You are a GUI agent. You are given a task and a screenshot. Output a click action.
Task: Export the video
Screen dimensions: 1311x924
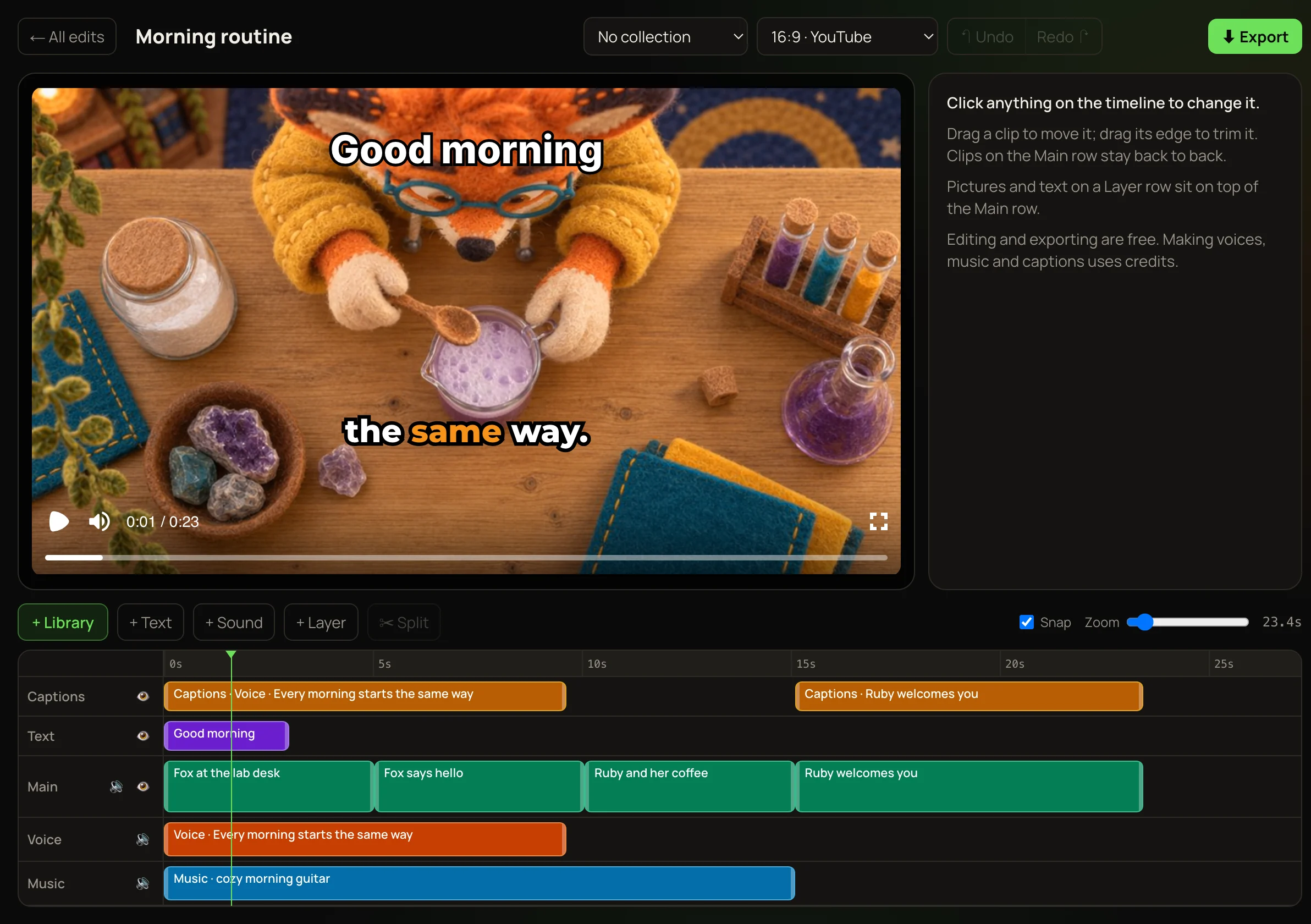click(x=1254, y=36)
